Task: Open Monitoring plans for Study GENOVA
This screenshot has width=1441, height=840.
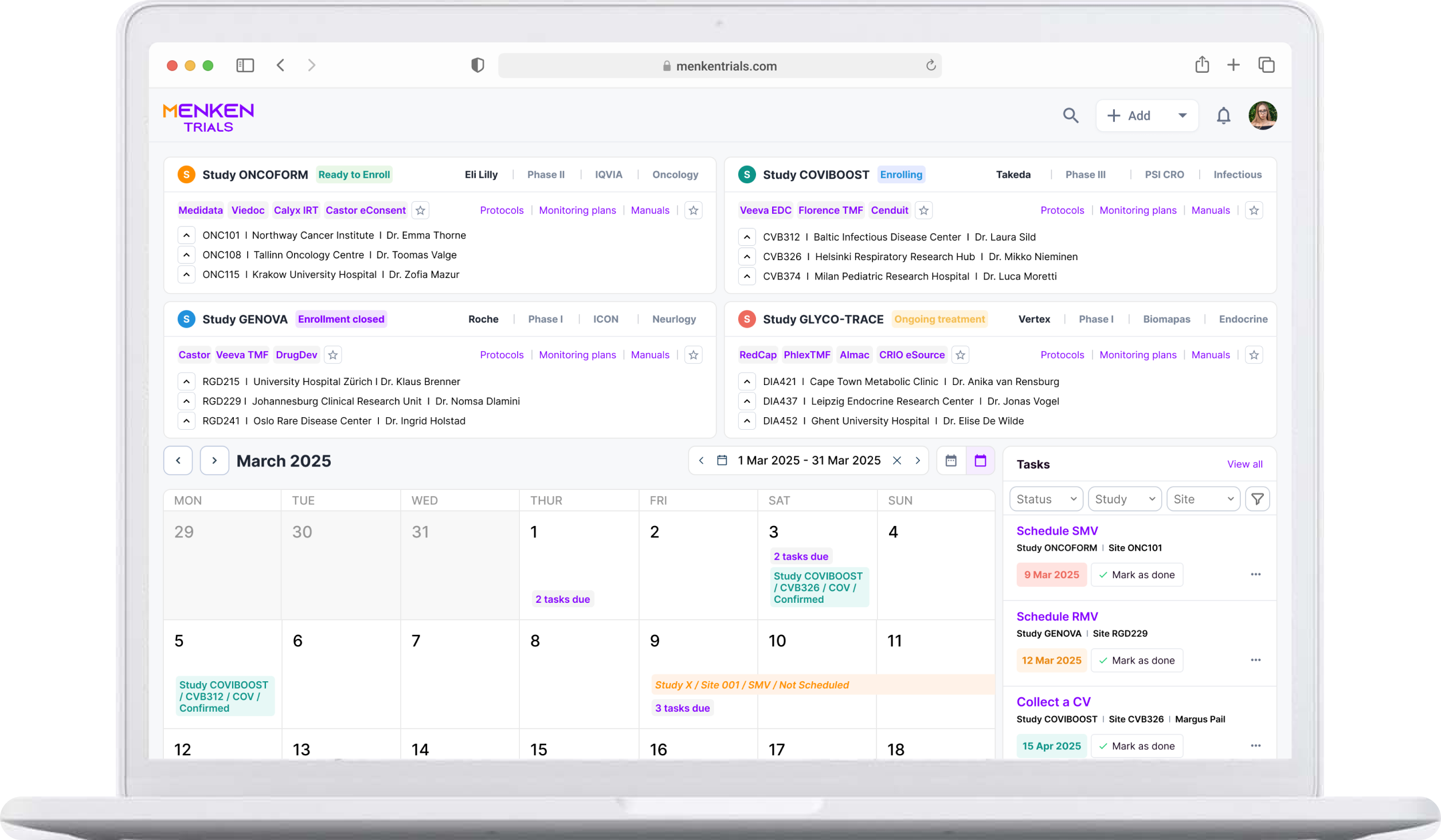Action: [577, 355]
